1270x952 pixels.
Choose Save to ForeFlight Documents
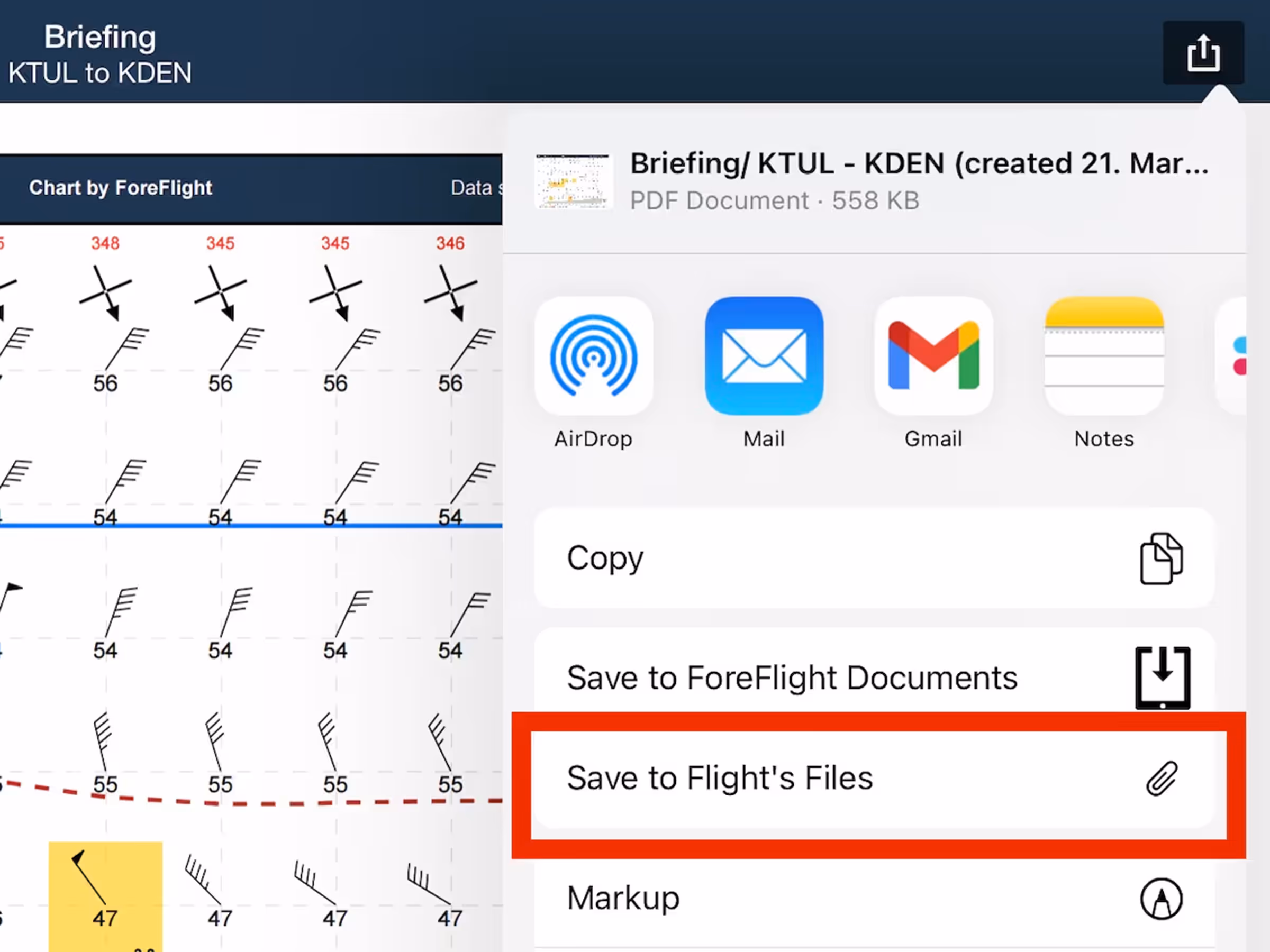click(x=874, y=678)
